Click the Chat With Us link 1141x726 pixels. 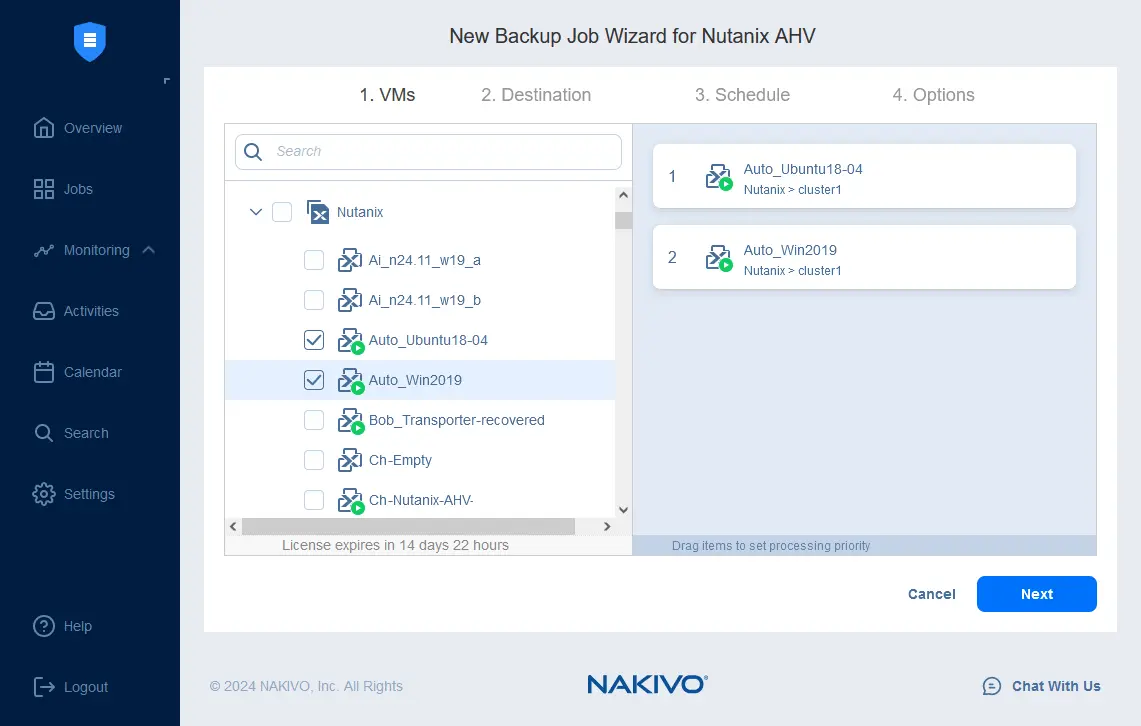[1056, 686]
